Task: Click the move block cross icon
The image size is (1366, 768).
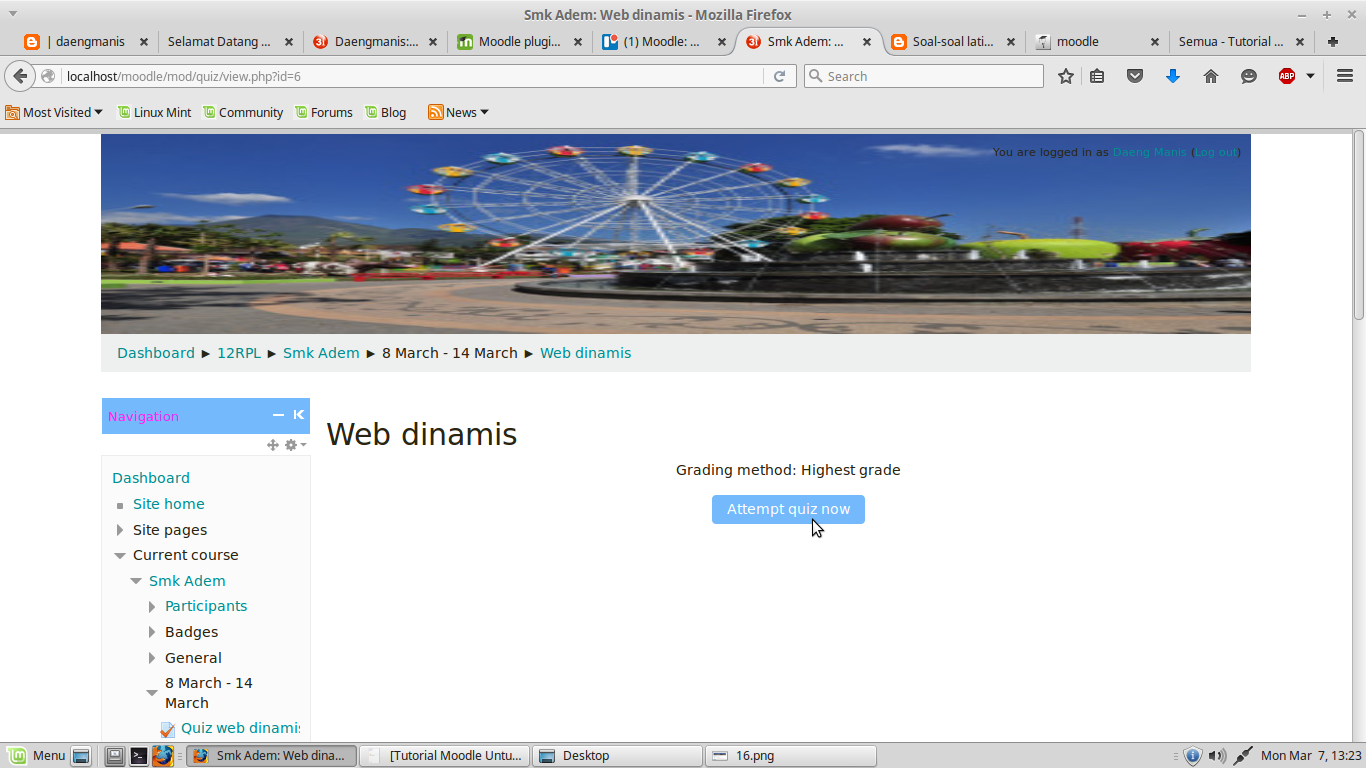Action: pyautogui.click(x=273, y=445)
